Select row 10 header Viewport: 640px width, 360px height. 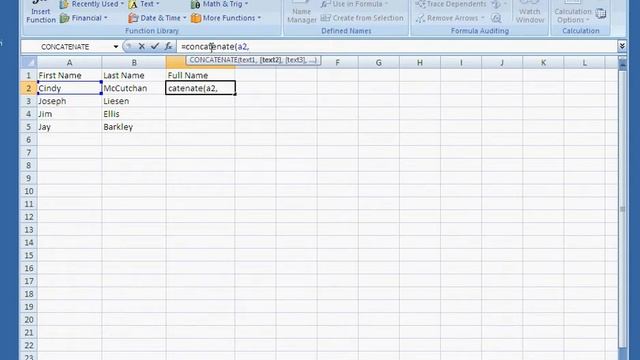29,191
